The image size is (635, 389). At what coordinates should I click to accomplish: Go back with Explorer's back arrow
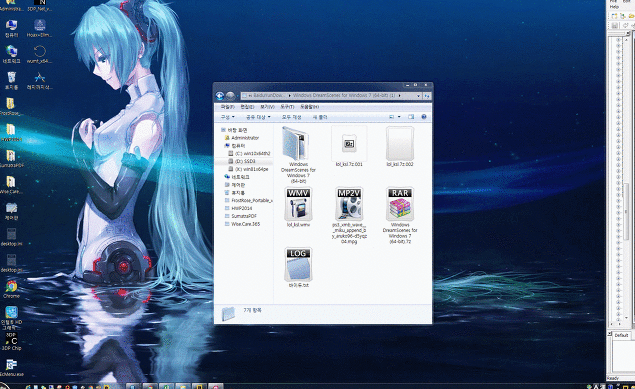tap(219, 96)
